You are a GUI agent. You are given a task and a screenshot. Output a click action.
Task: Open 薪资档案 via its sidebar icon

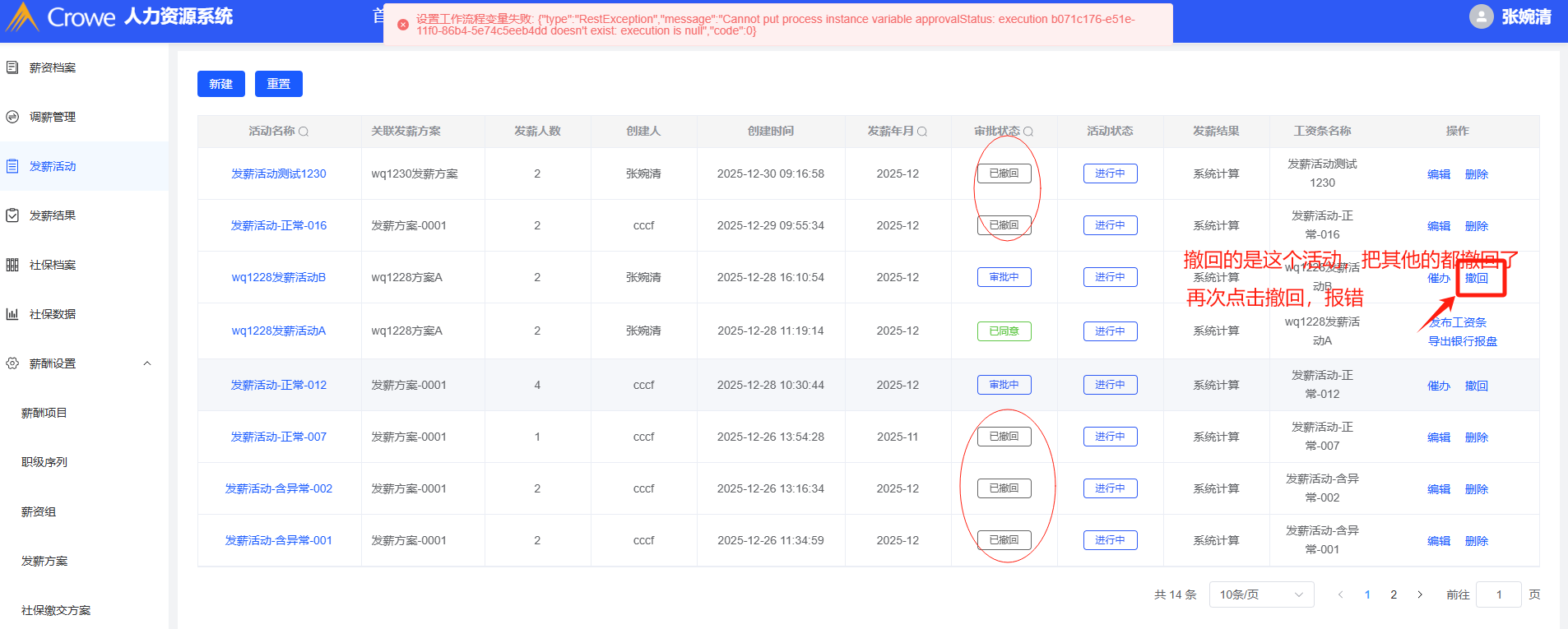tap(12, 67)
